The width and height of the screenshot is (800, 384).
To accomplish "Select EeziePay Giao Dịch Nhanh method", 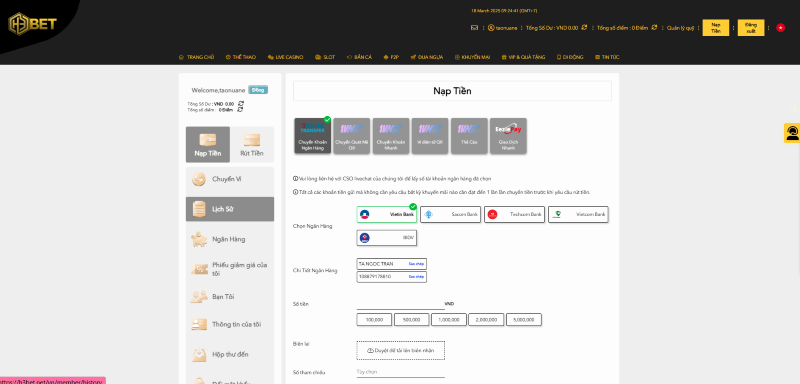I will pos(508,136).
